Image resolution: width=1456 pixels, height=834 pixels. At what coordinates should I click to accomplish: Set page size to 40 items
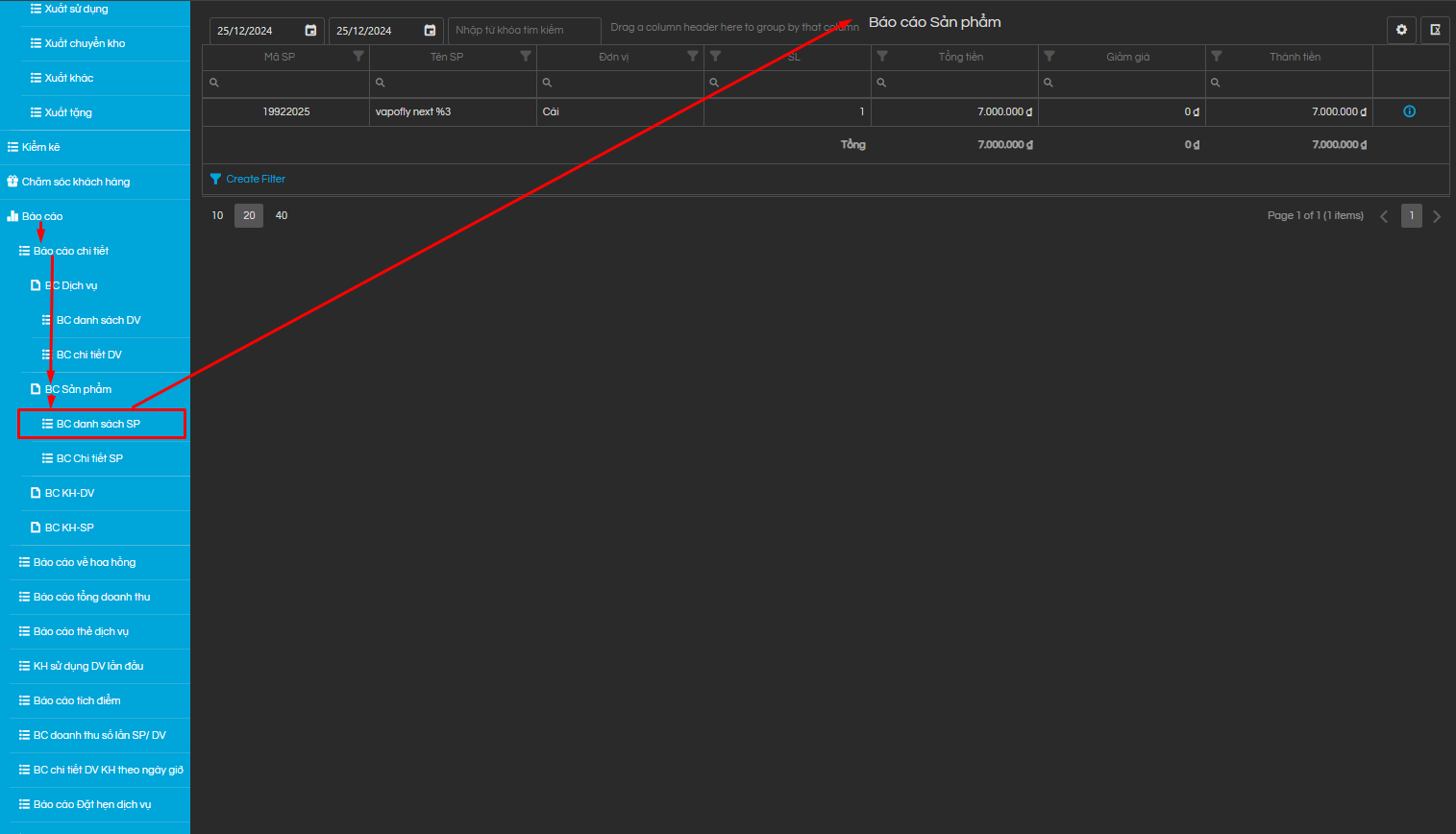tap(282, 215)
